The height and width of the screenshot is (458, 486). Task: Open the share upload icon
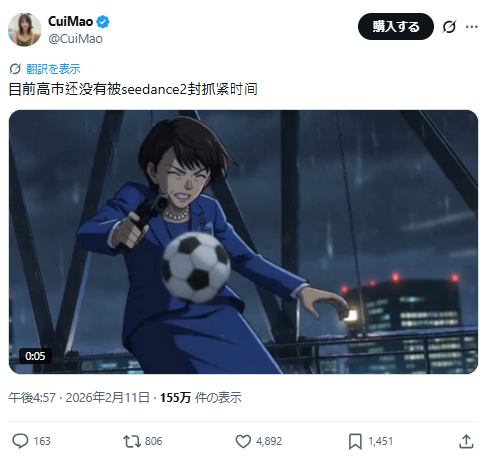click(x=466, y=441)
